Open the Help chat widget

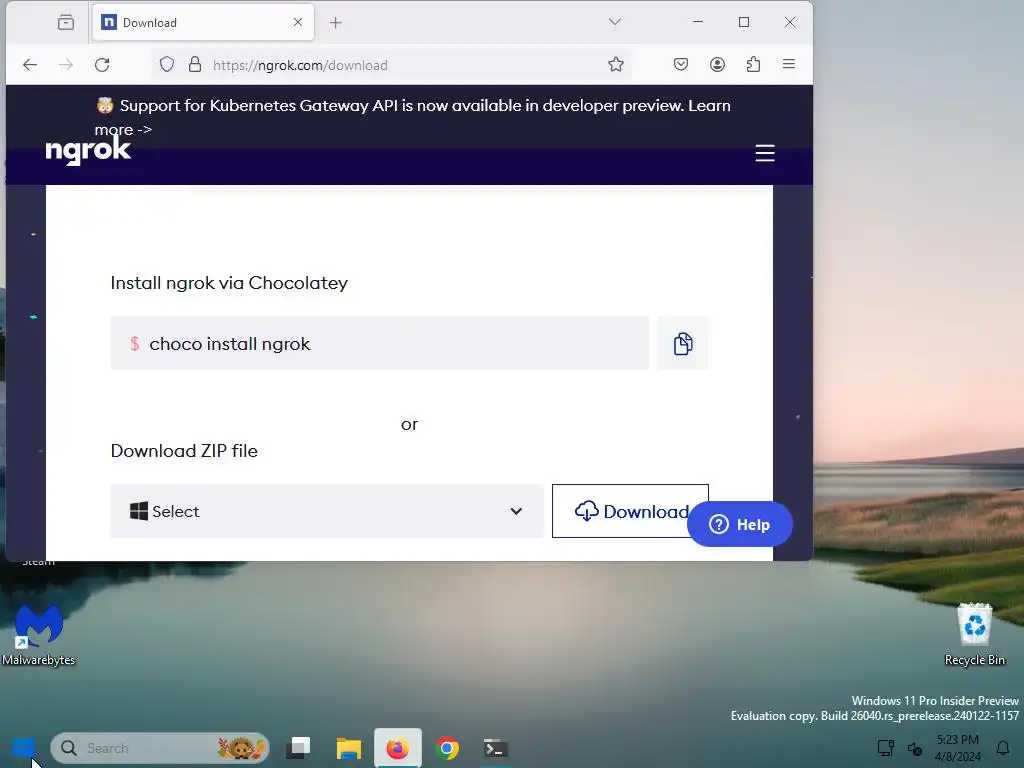click(x=739, y=524)
